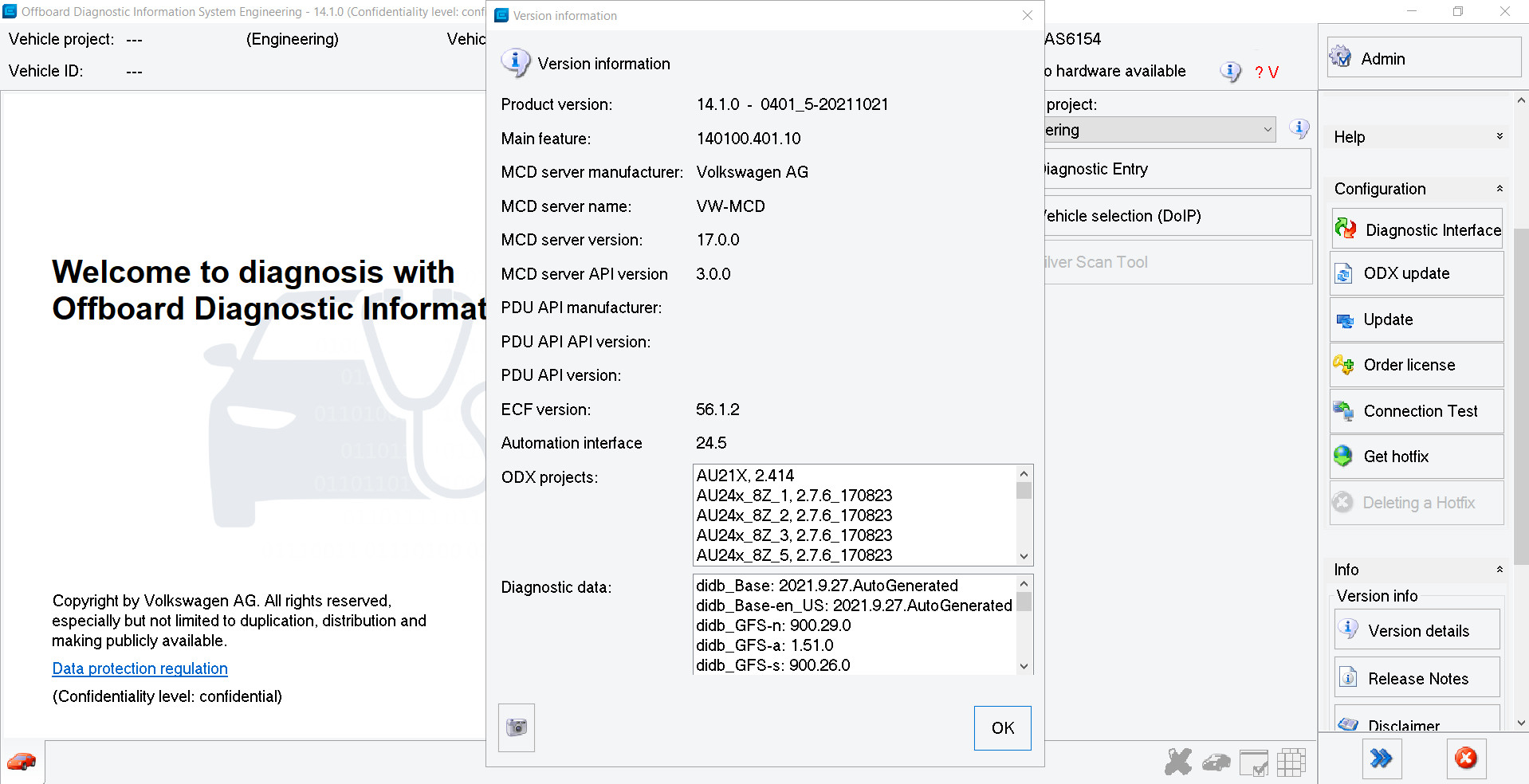Select AU24x_8Z_5 entry in ODX projects
This screenshot has height=784, width=1529.
(855, 555)
